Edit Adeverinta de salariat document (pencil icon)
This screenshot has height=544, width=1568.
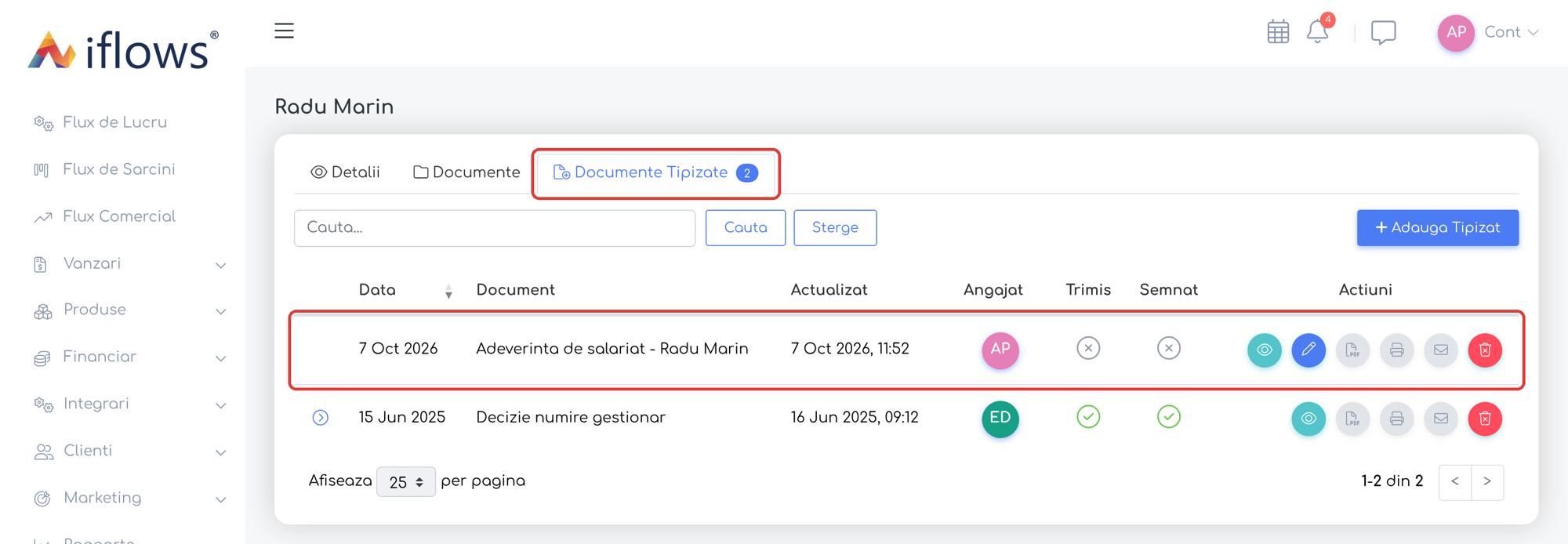[x=1308, y=350]
